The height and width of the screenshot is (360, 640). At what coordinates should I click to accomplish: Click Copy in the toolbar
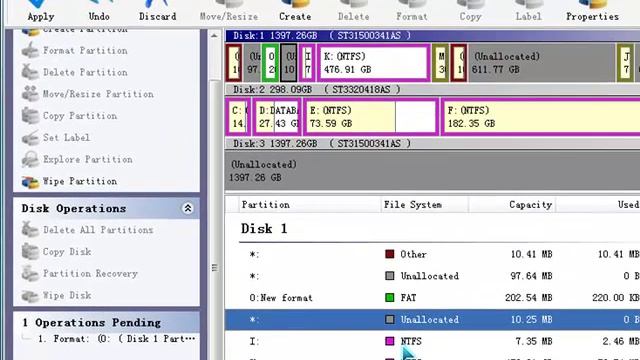(470, 11)
